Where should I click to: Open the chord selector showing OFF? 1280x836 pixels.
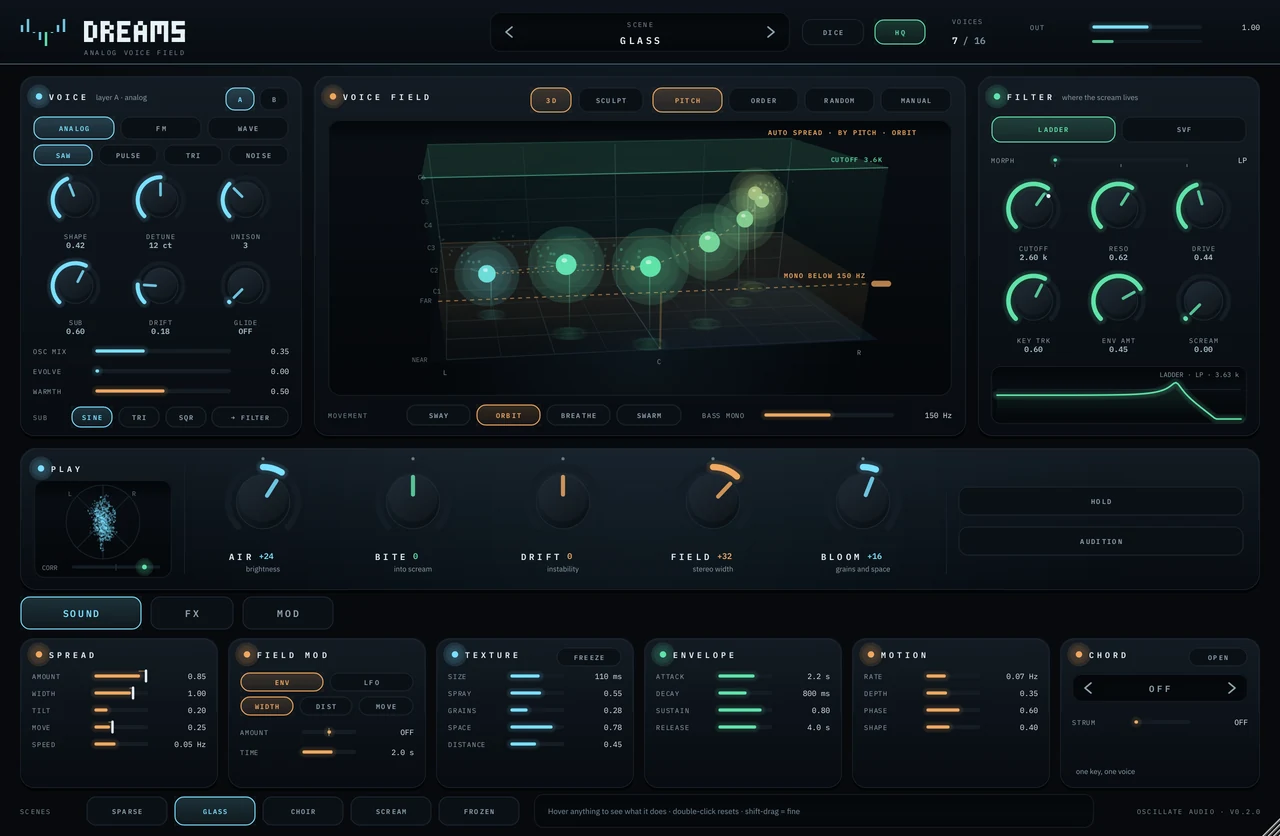click(1160, 688)
